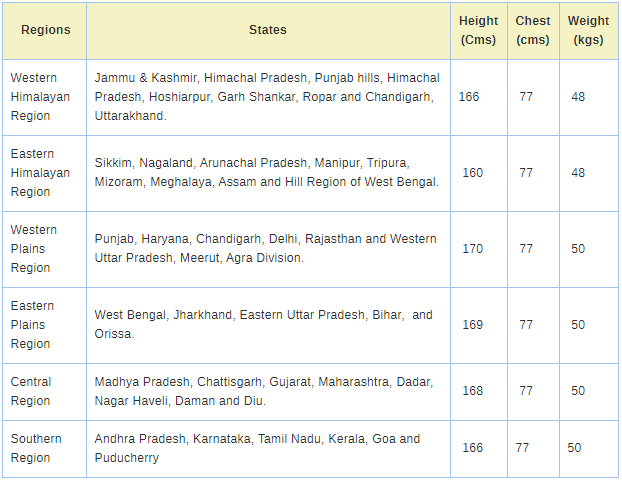The image size is (622, 485).
Task: Click the Southern Region cell
Action: click(36, 448)
